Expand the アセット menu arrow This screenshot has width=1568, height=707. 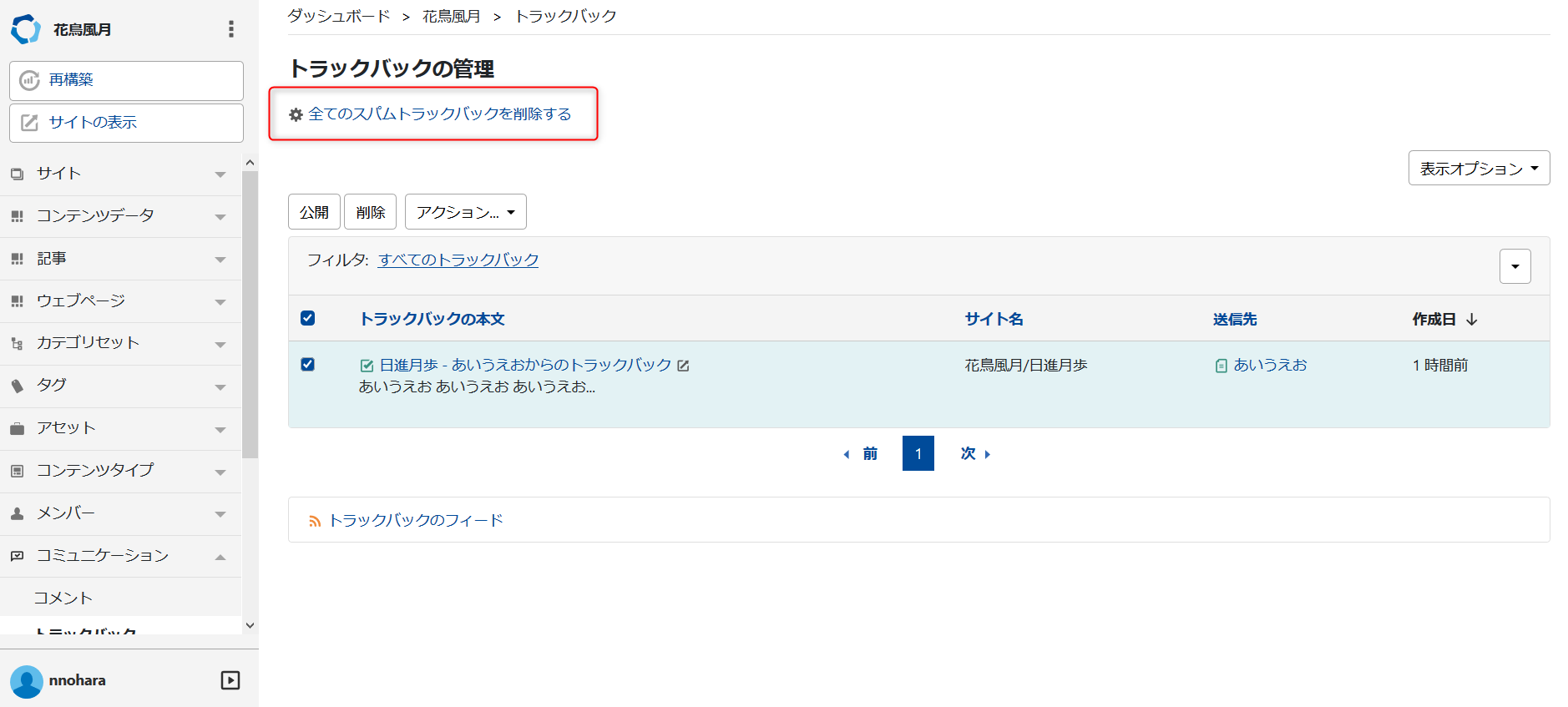click(220, 430)
